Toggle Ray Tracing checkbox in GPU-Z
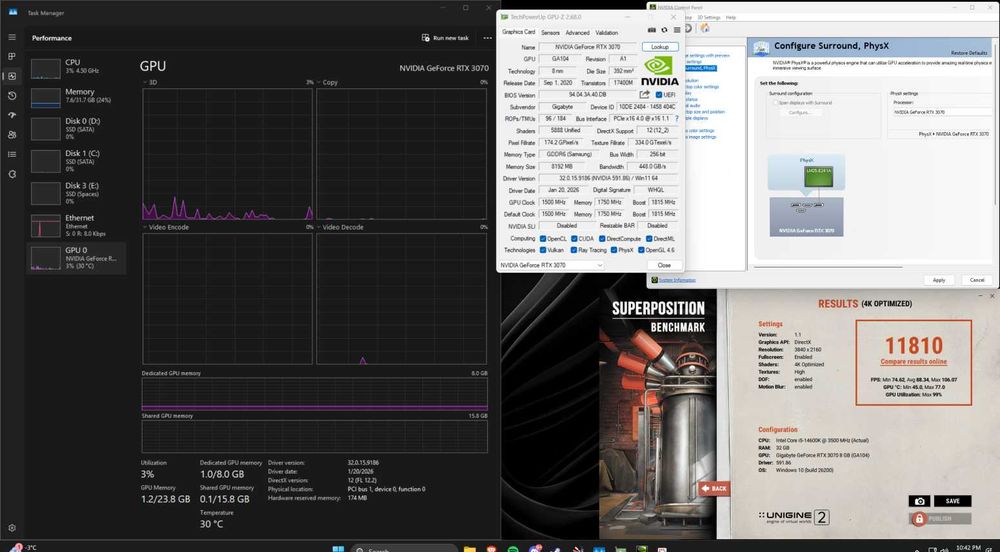Image resolution: width=1000 pixels, height=552 pixels. 574,250
